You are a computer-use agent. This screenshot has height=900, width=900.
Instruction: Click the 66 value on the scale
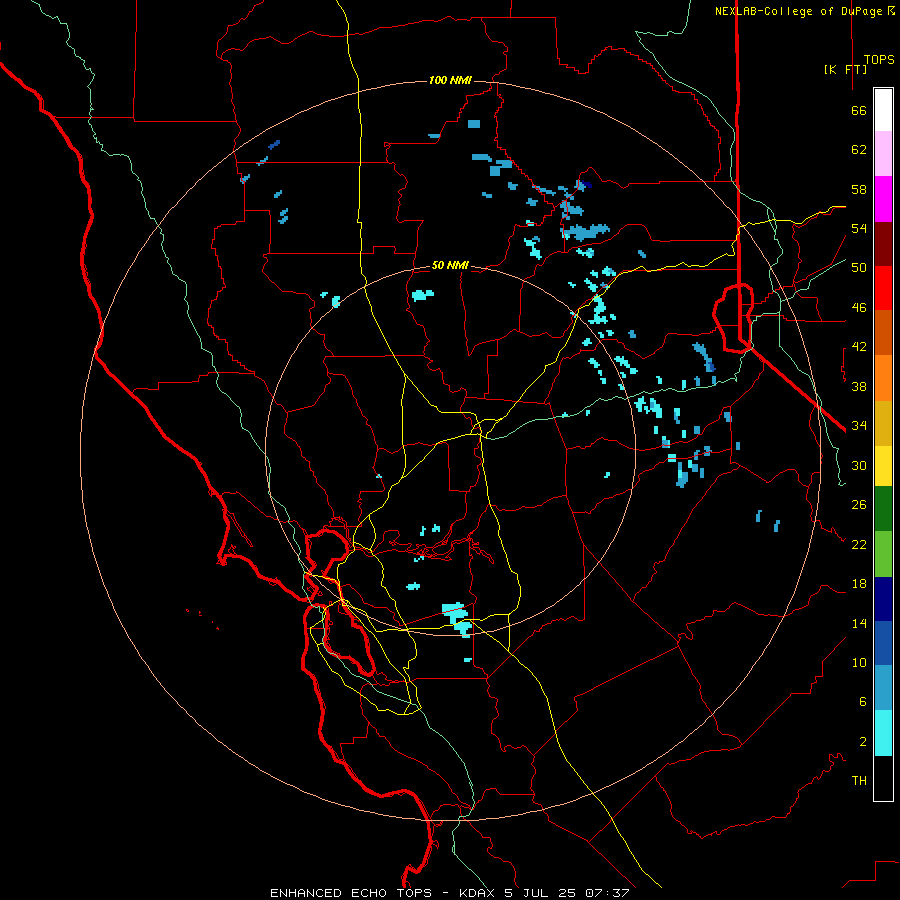click(859, 111)
